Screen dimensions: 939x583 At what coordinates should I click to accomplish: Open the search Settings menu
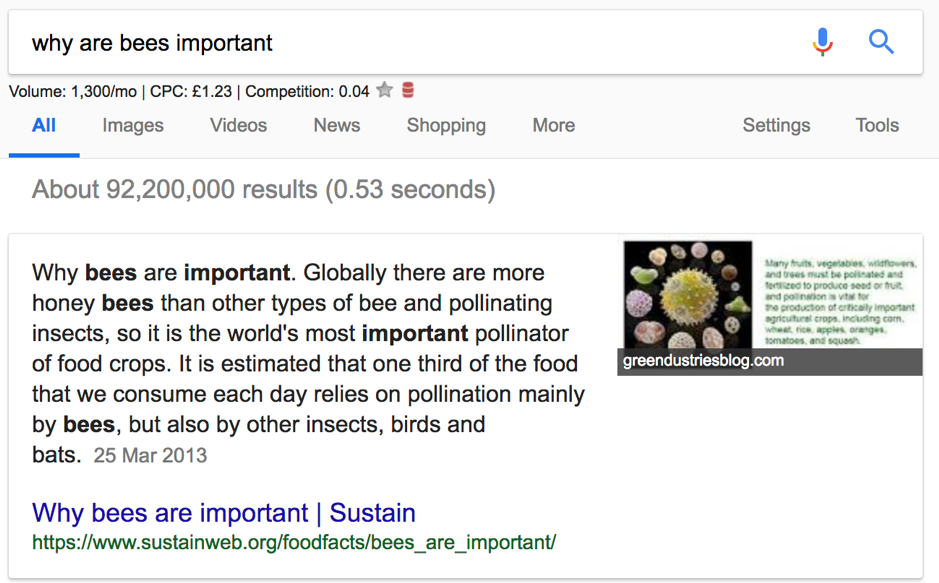point(776,125)
